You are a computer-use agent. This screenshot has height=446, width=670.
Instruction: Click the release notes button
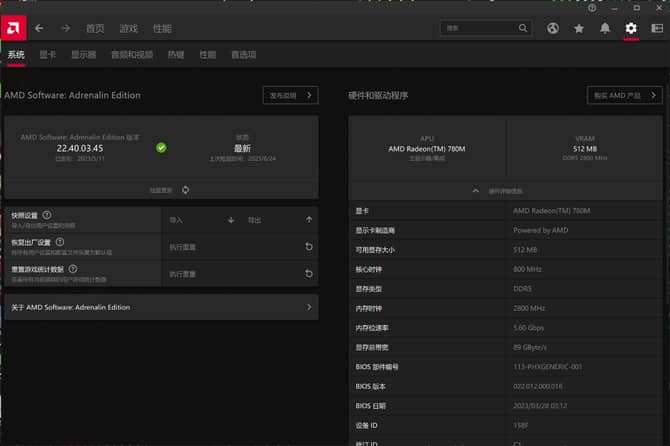291,95
